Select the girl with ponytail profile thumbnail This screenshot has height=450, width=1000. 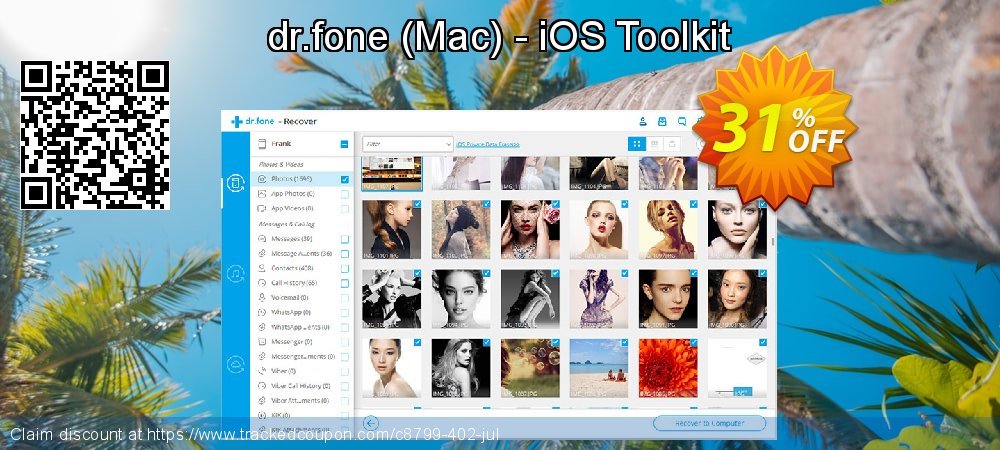pos(392,229)
